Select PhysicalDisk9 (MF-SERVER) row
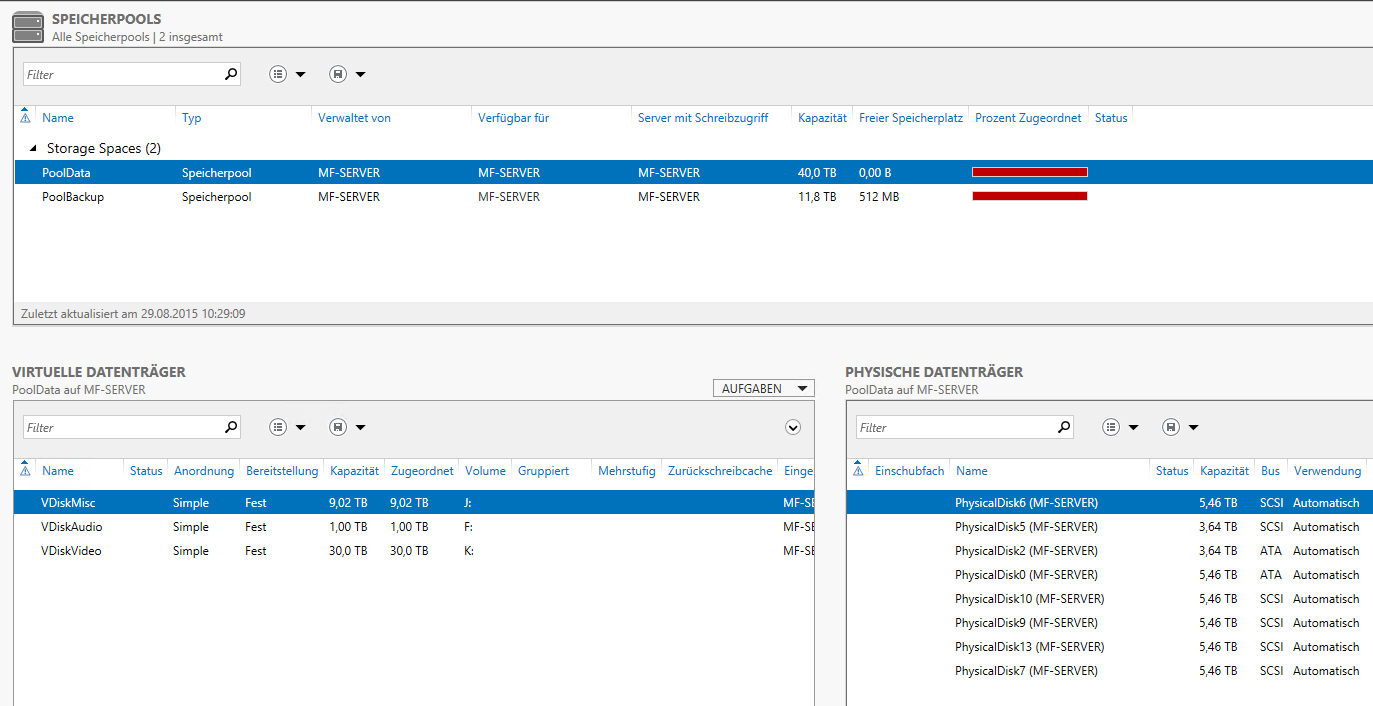The width and height of the screenshot is (1373, 706). click(x=1110, y=622)
